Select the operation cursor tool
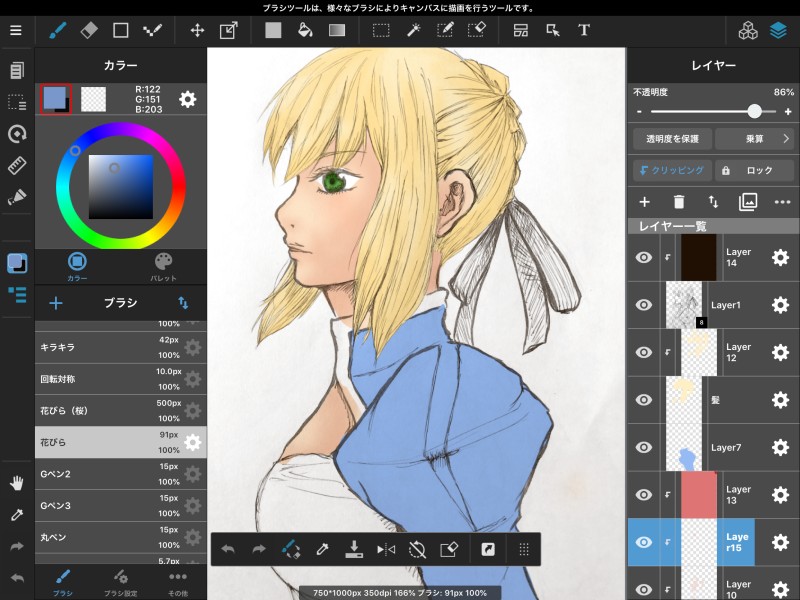This screenshot has height=600, width=800. click(x=553, y=31)
